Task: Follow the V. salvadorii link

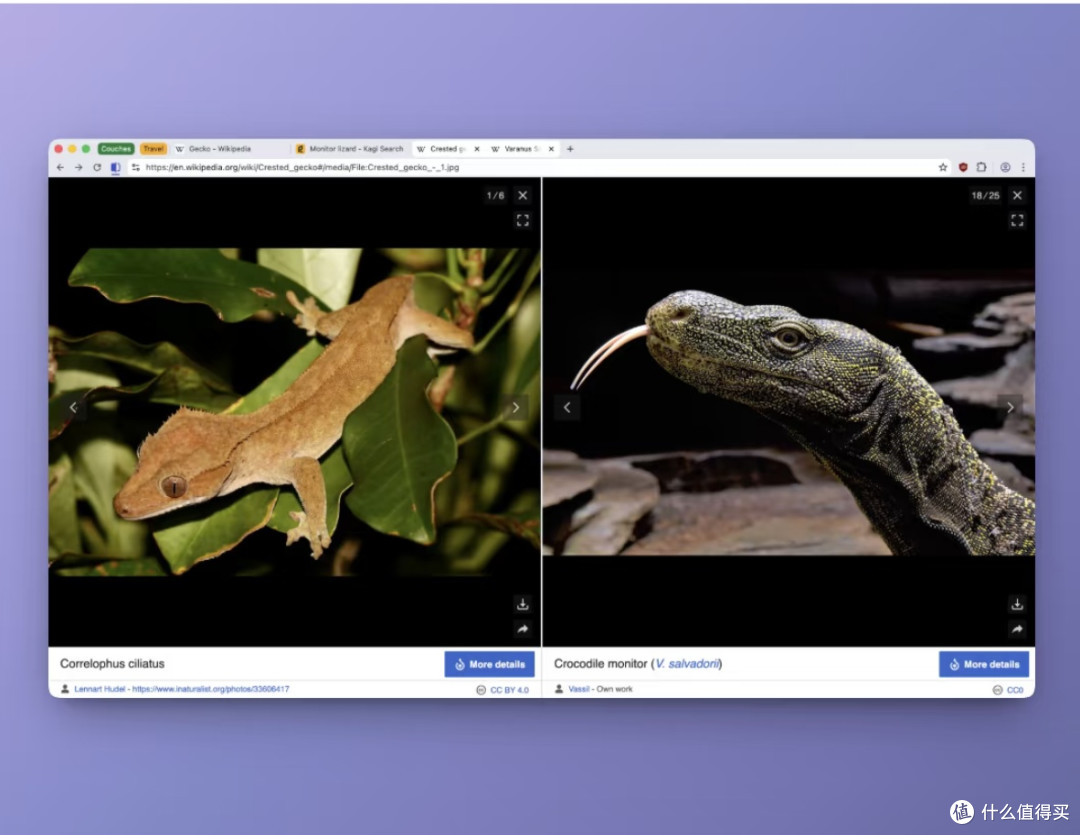Action: click(x=687, y=663)
